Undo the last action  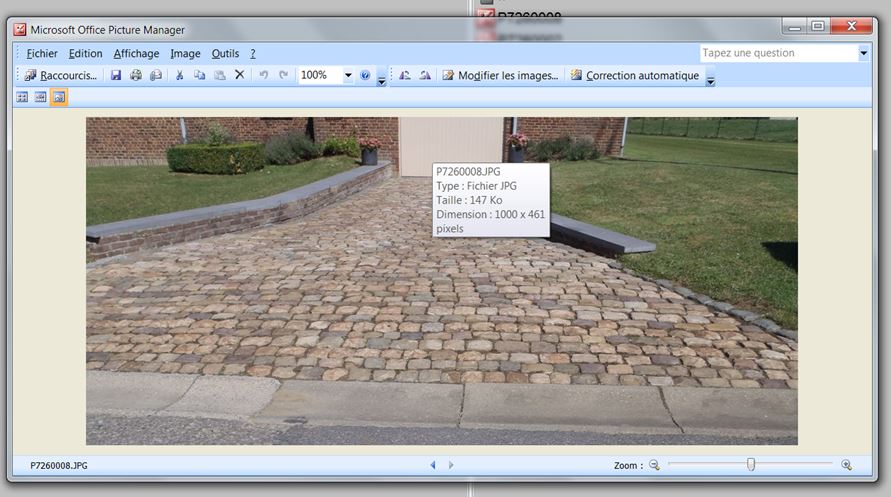(x=264, y=75)
